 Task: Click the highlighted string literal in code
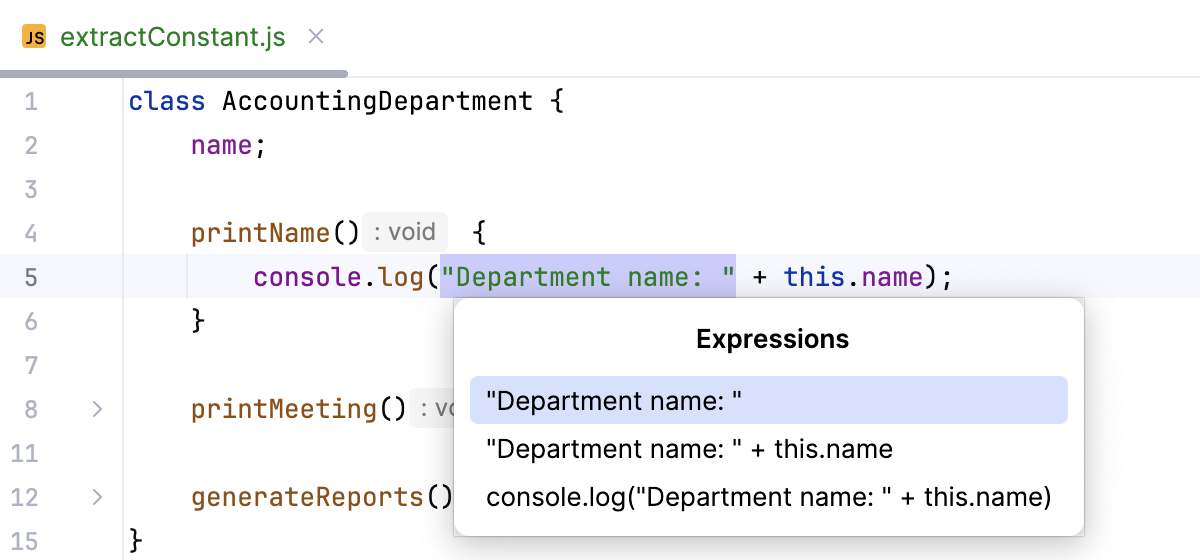(x=588, y=277)
